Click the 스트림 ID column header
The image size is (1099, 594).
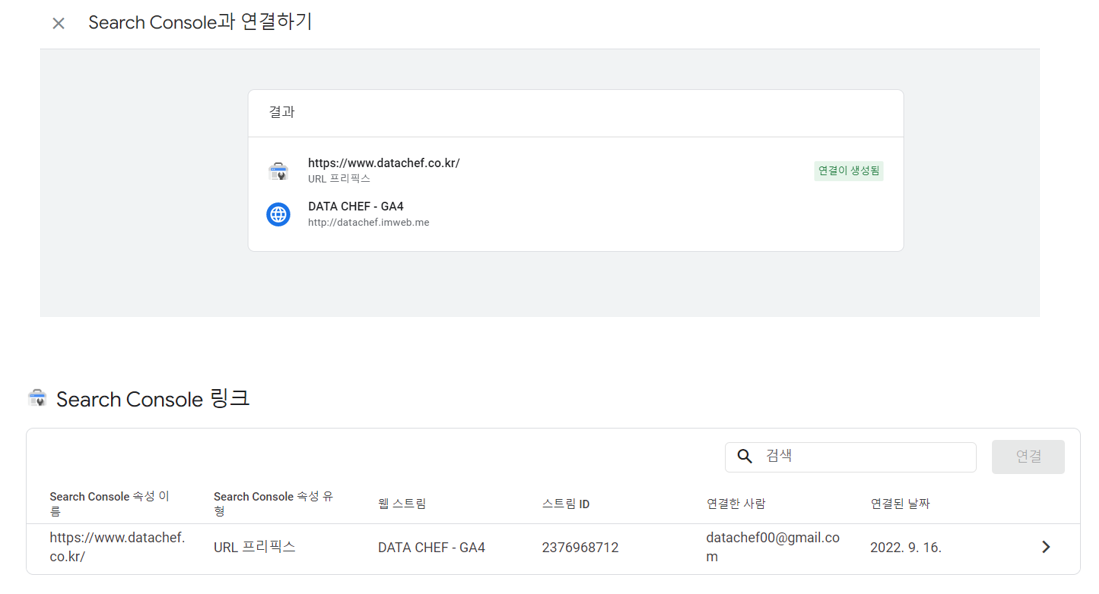click(x=566, y=504)
